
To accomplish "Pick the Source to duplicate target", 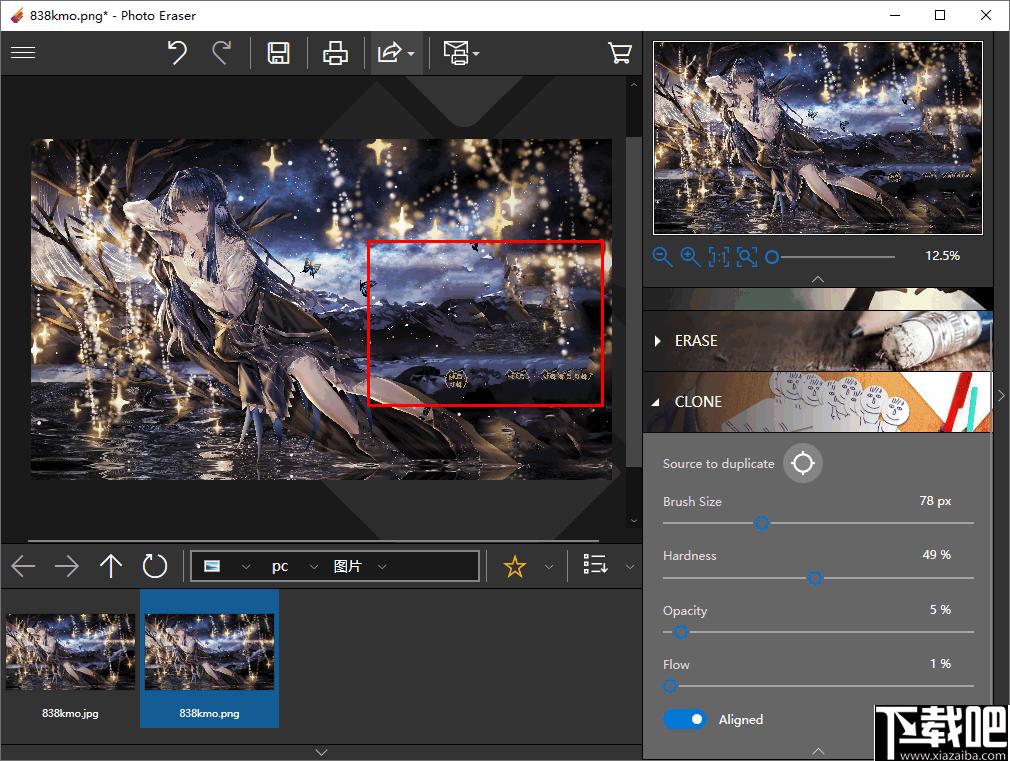I will click(803, 463).
